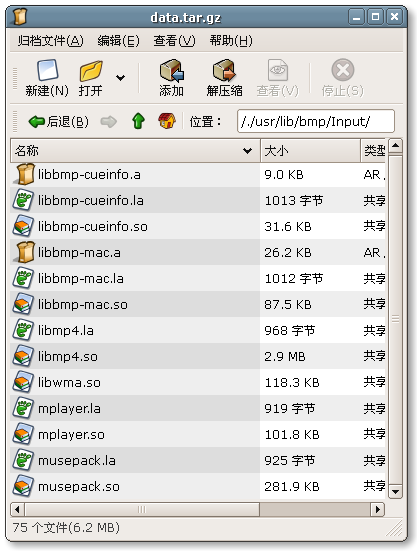Click the horizontal scrollbar left arrow
The width and height of the screenshot is (417, 551).
tap(17, 509)
